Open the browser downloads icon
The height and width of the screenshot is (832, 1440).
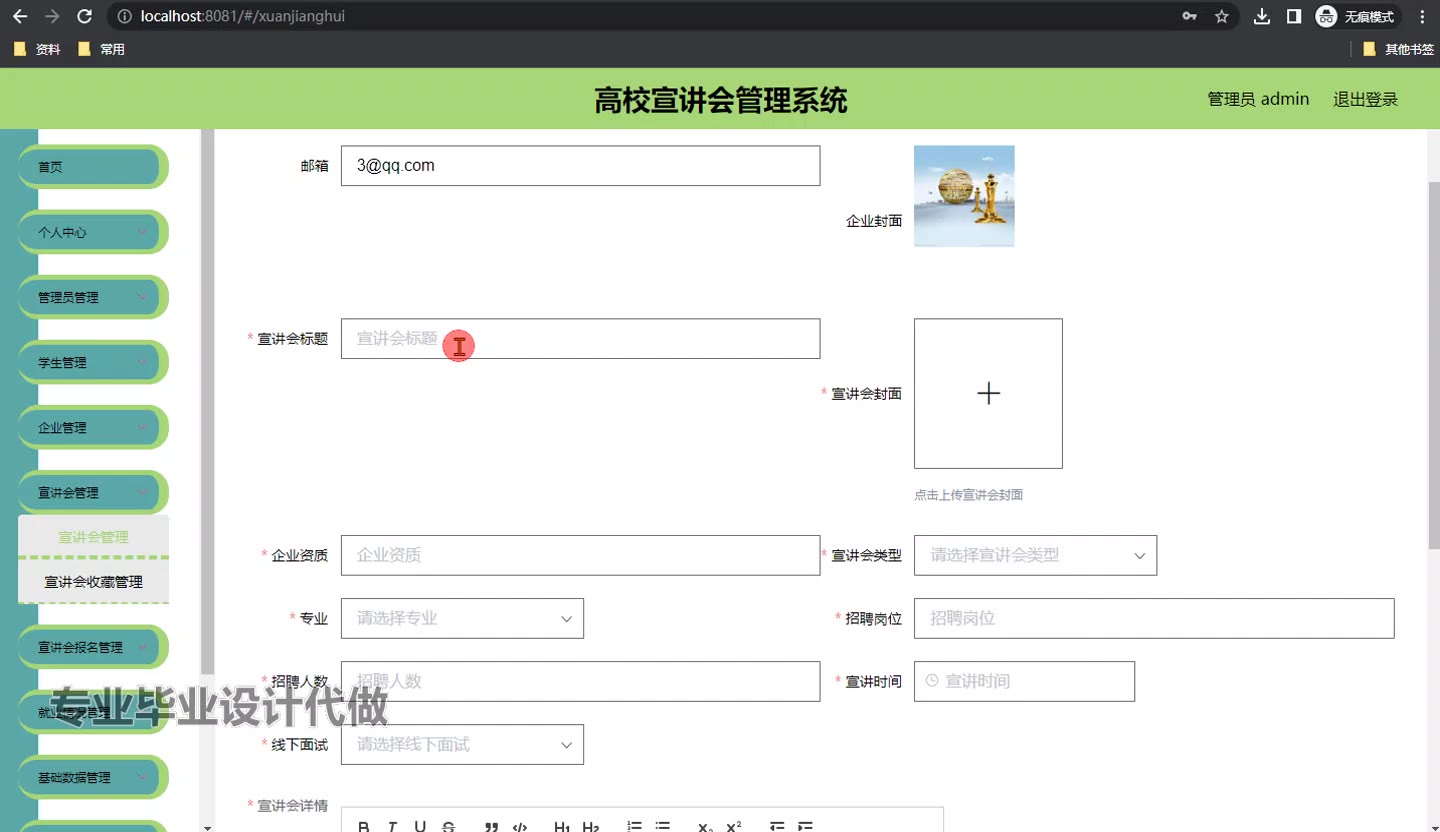pyautogui.click(x=1262, y=16)
